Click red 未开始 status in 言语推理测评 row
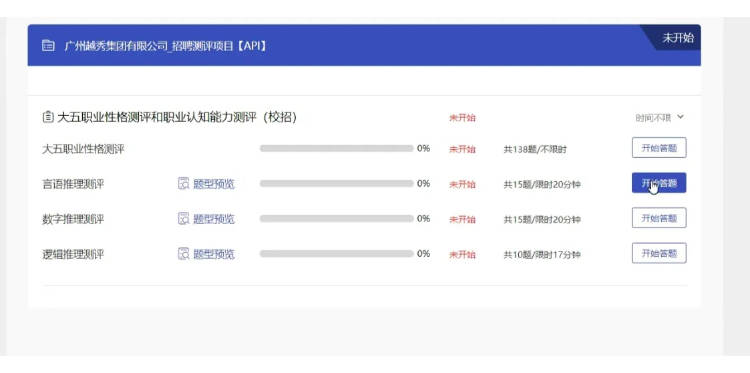Screen dimensions: 750x373 [462, 185]
